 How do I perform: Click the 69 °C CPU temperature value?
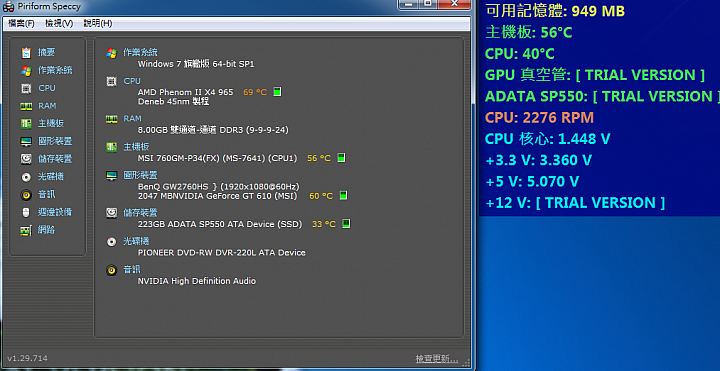pyautogui.click(x=255, y=92)
